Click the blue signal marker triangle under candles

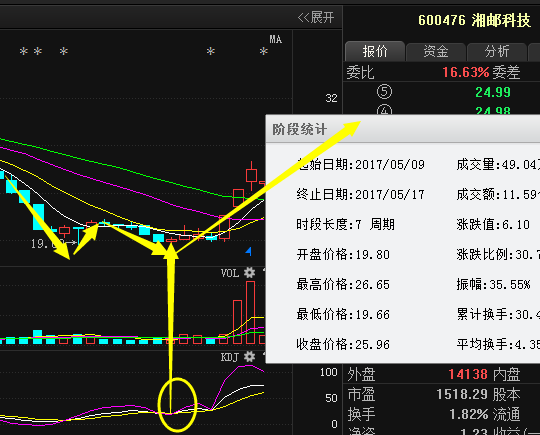pos(249,251)
